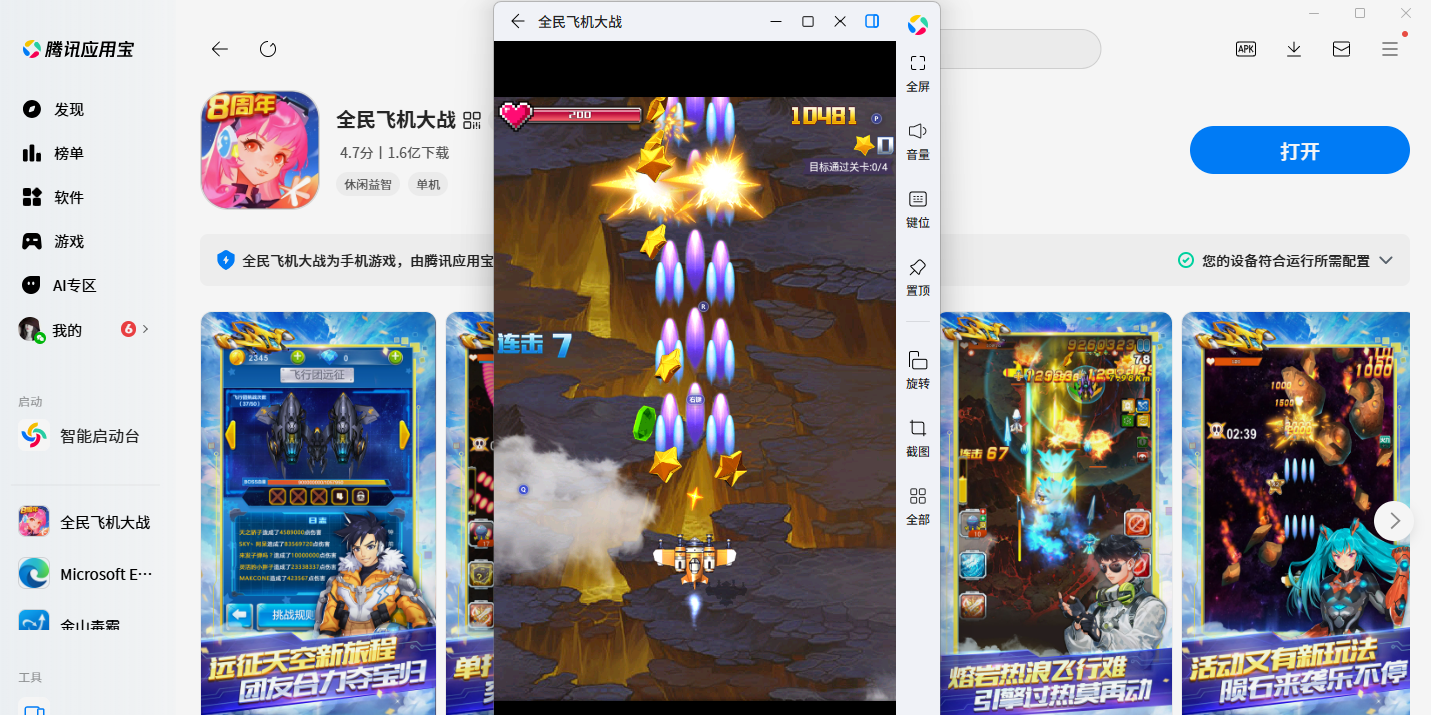Click the green gem in the game
This screenshot has width=1431, height=715.
[644, 422]
